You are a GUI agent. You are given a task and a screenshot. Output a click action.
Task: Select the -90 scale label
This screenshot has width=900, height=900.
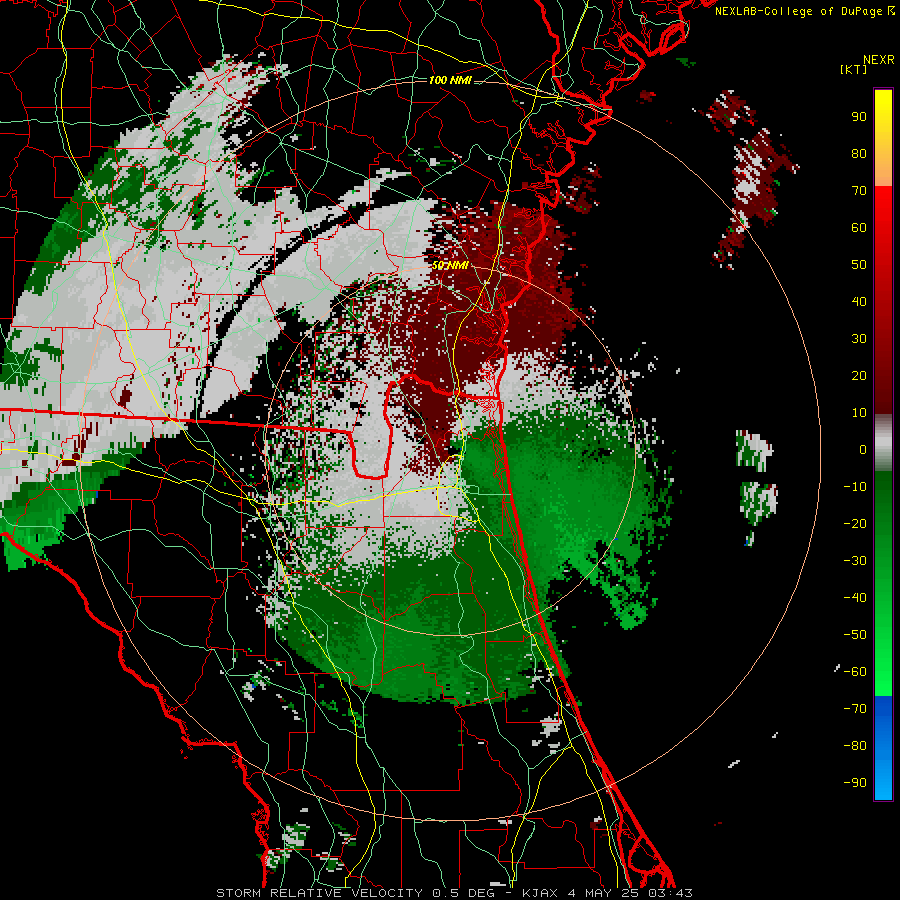(x=855, y=783)
